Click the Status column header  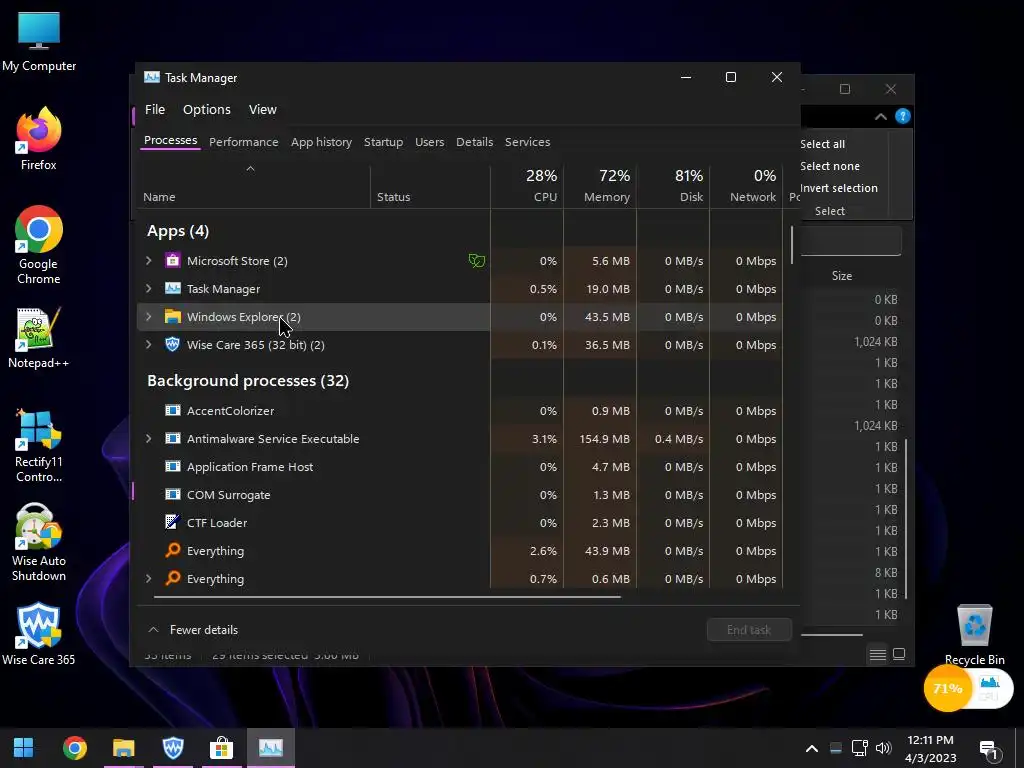[x=430, y=189]
